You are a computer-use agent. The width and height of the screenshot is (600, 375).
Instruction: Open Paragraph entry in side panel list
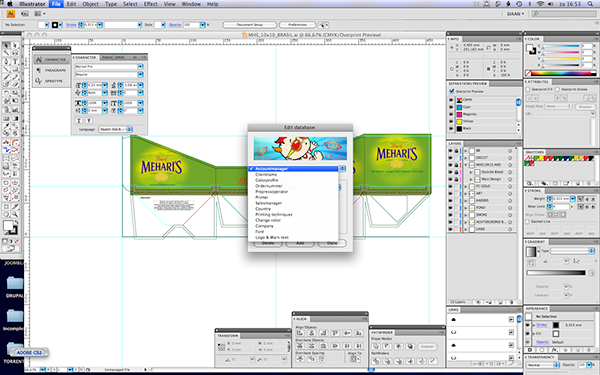51,70
